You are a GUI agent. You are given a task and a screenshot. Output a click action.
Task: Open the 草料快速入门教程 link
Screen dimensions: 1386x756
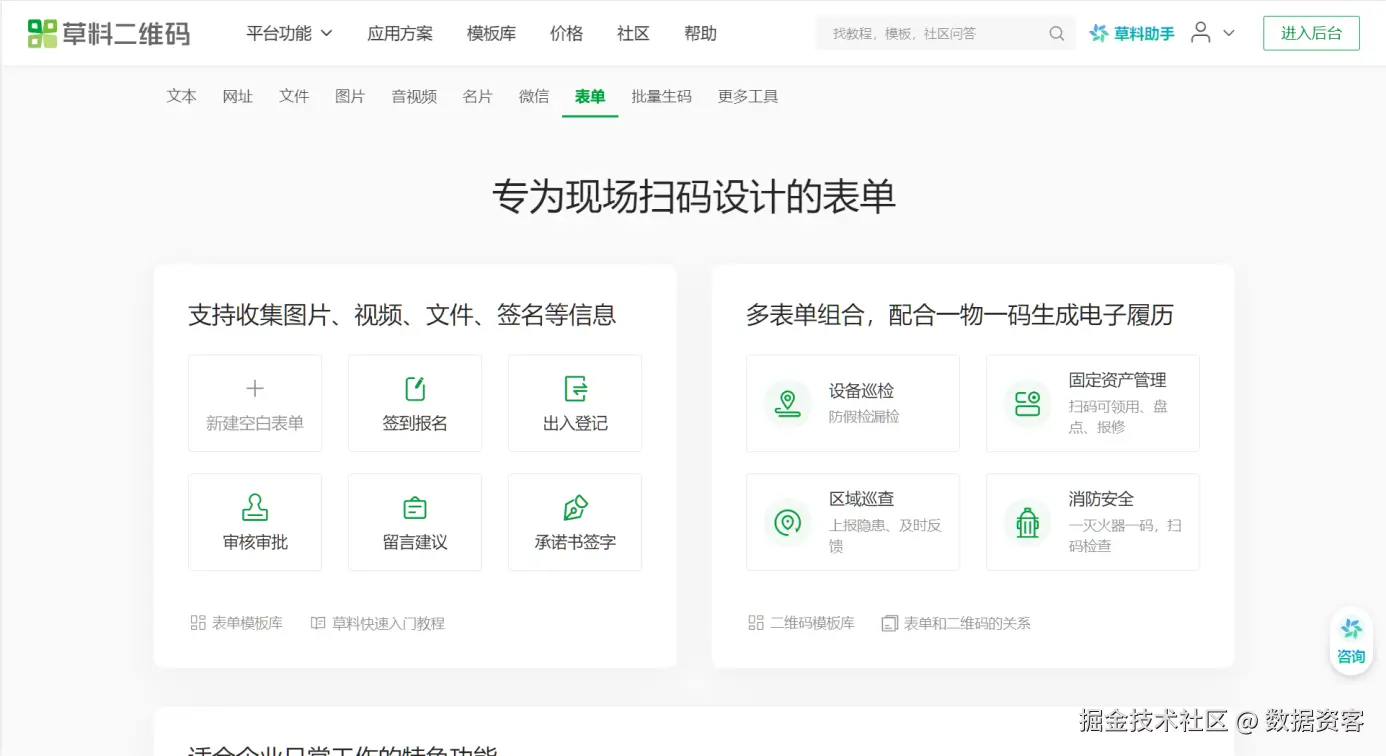(x=388, y=623)
